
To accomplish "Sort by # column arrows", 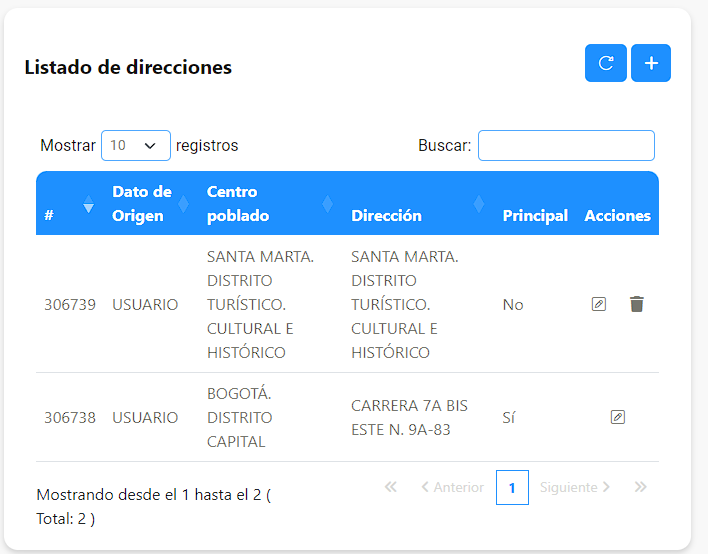I will pyautogui.click(x=88, y=204).
